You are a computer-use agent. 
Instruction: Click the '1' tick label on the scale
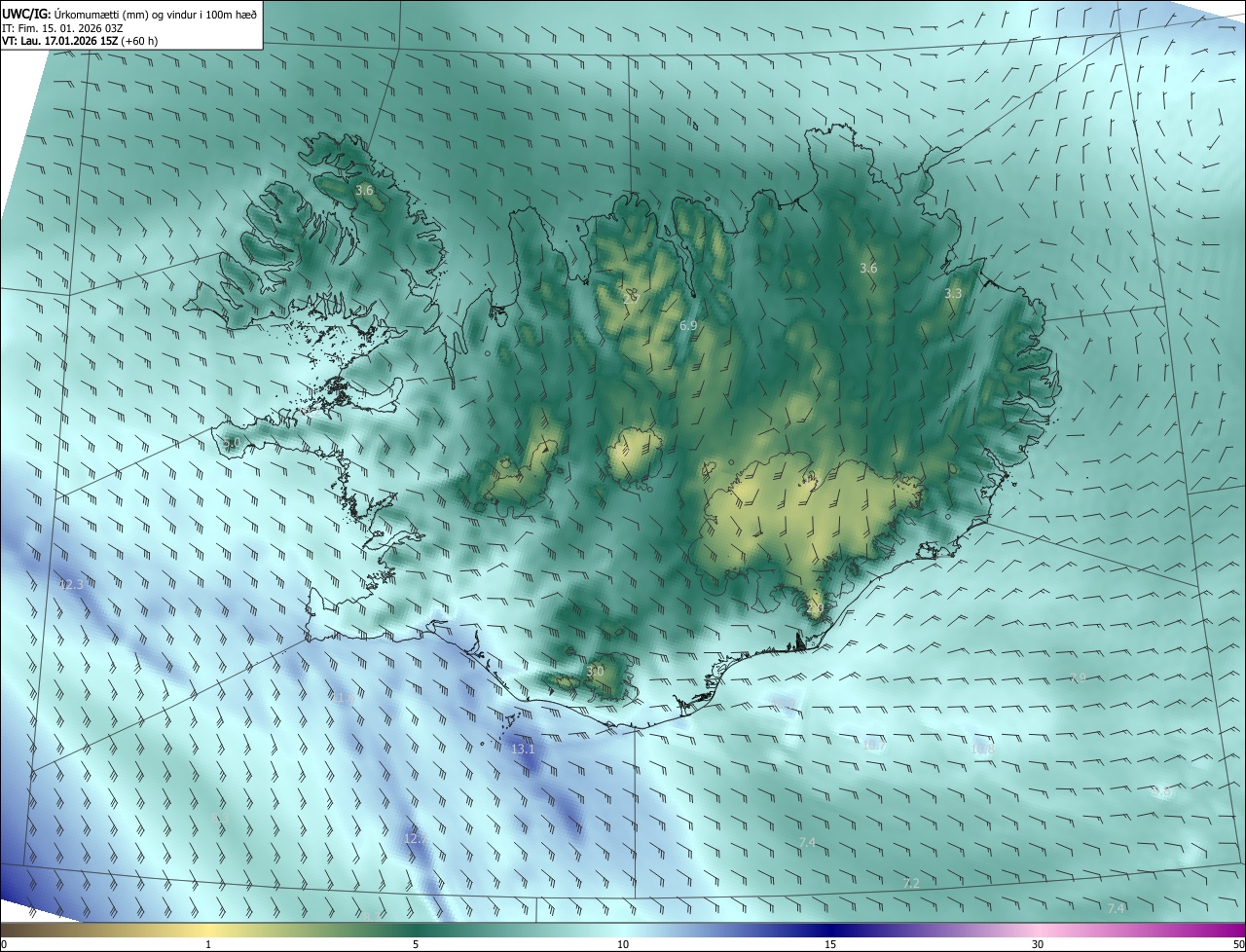[208, 944]
